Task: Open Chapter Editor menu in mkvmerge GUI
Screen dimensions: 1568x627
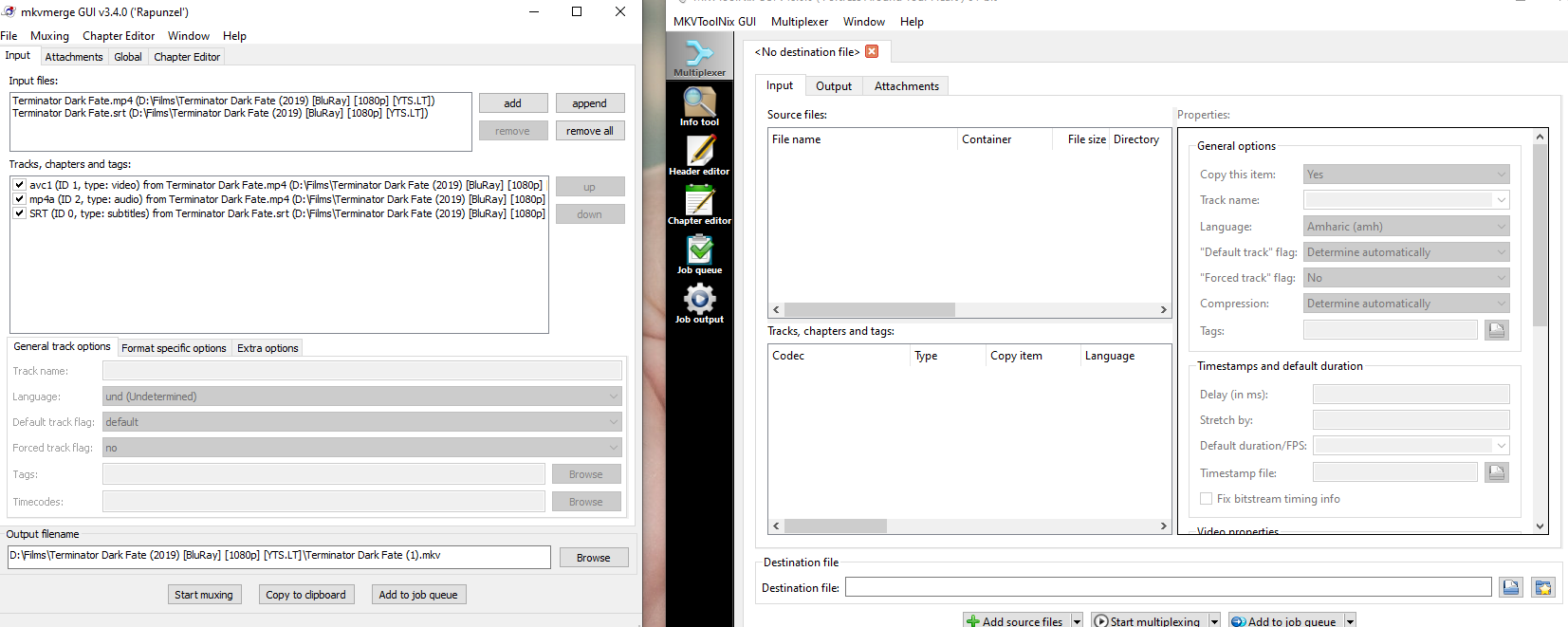Action: [119, 36]
